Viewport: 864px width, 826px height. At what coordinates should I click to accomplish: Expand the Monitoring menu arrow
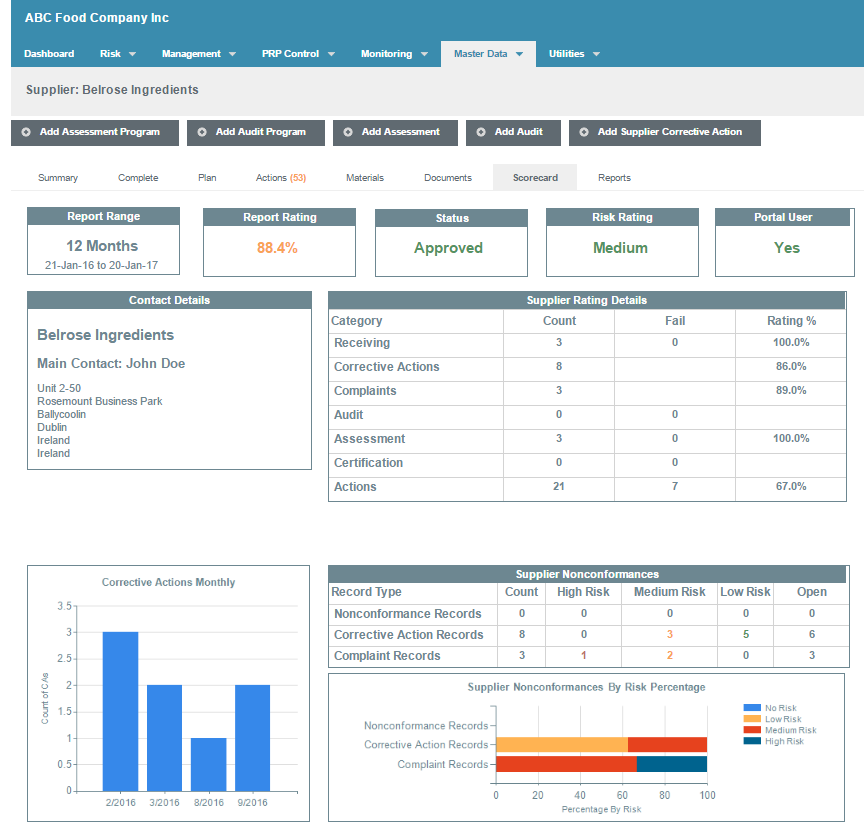pos(424,54)
